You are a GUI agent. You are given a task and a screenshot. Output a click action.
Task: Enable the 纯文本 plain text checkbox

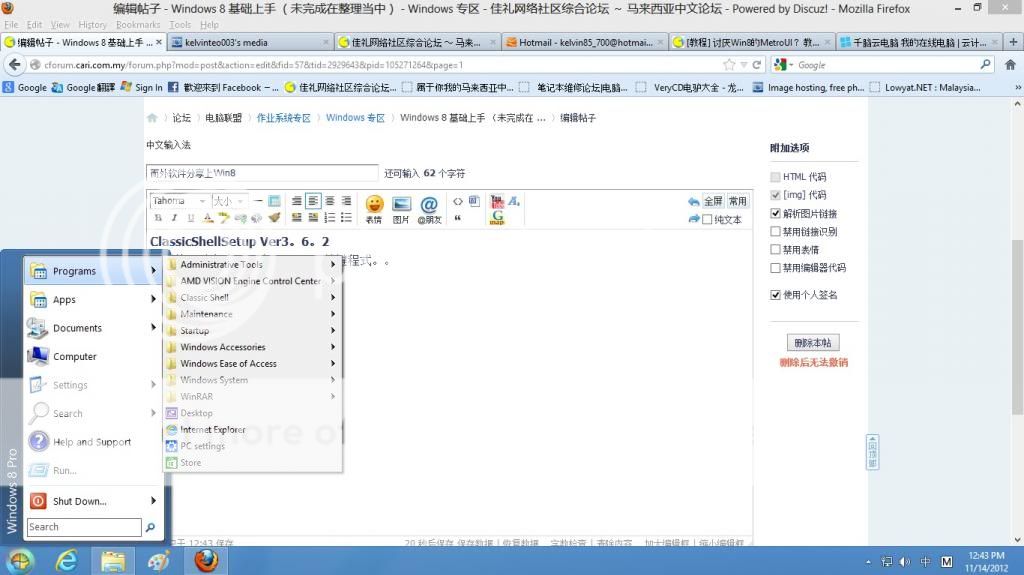tap(708, 219)
